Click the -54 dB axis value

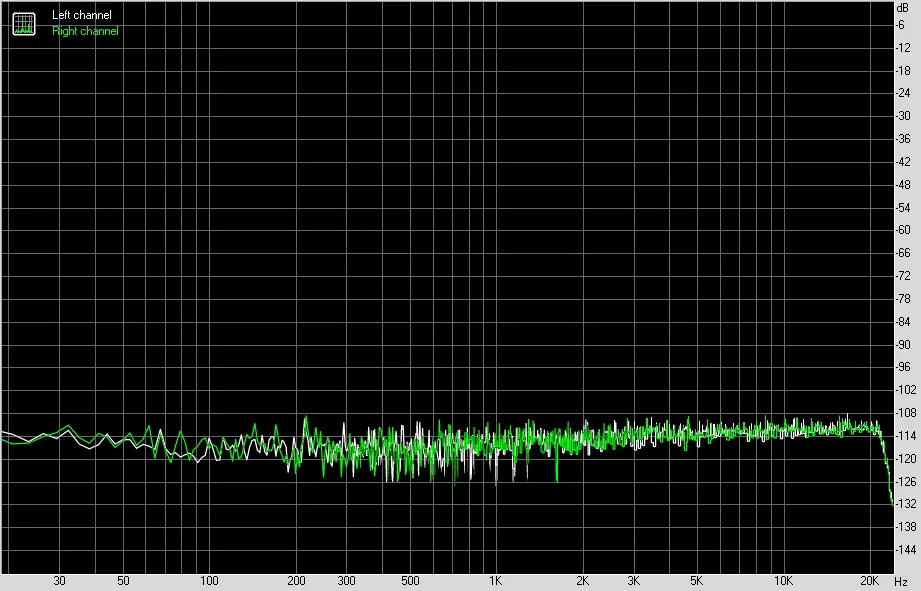coord(903,207)
